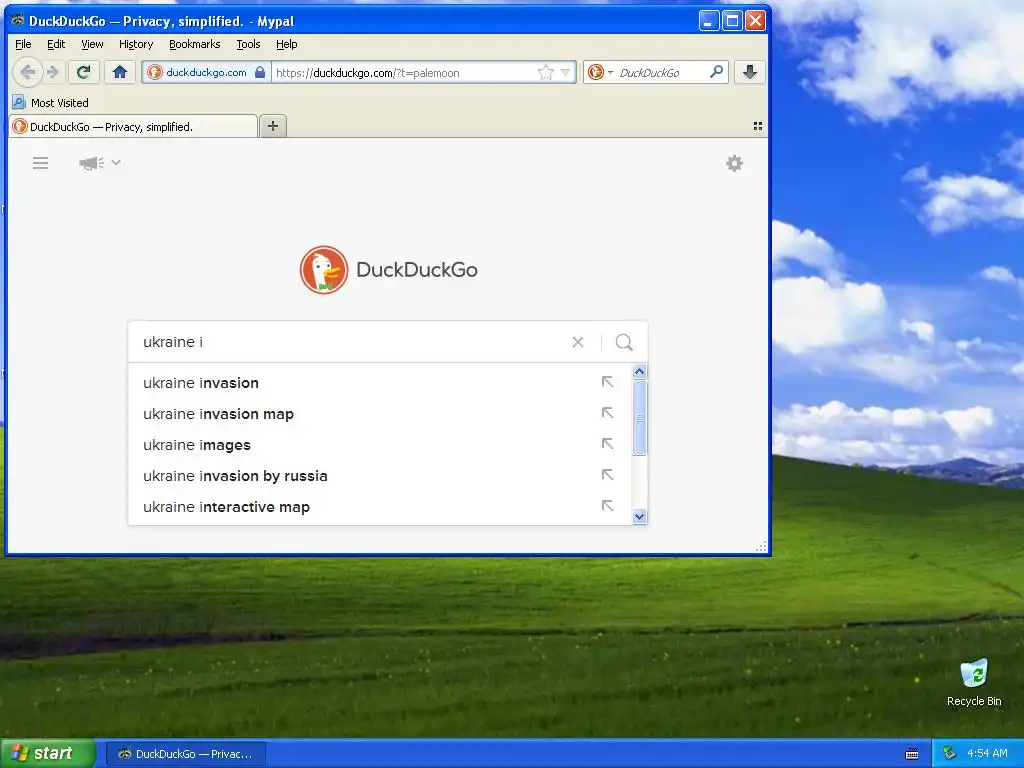Open the Help menu
This screenshot has height=768, width=1024.
coord(286,44)
